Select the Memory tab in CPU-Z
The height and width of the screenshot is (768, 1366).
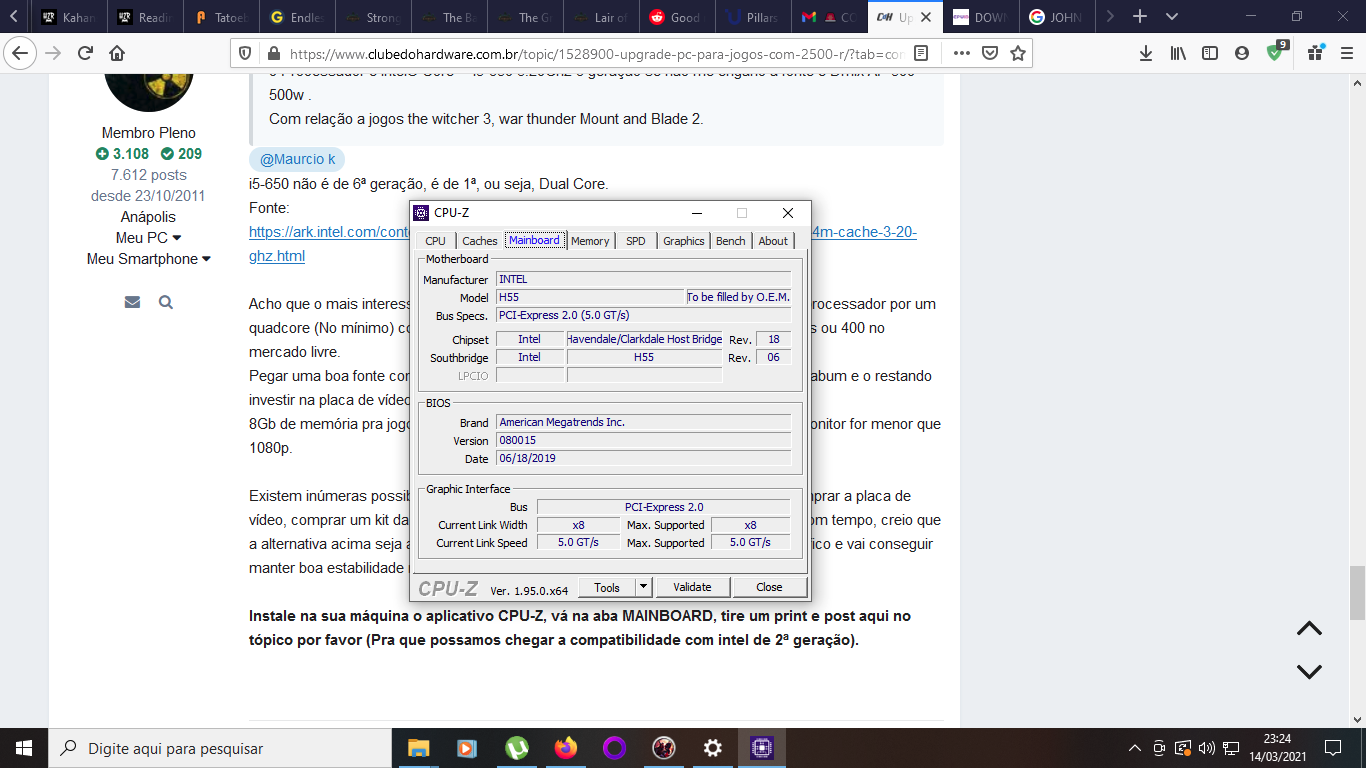point(590,241)
